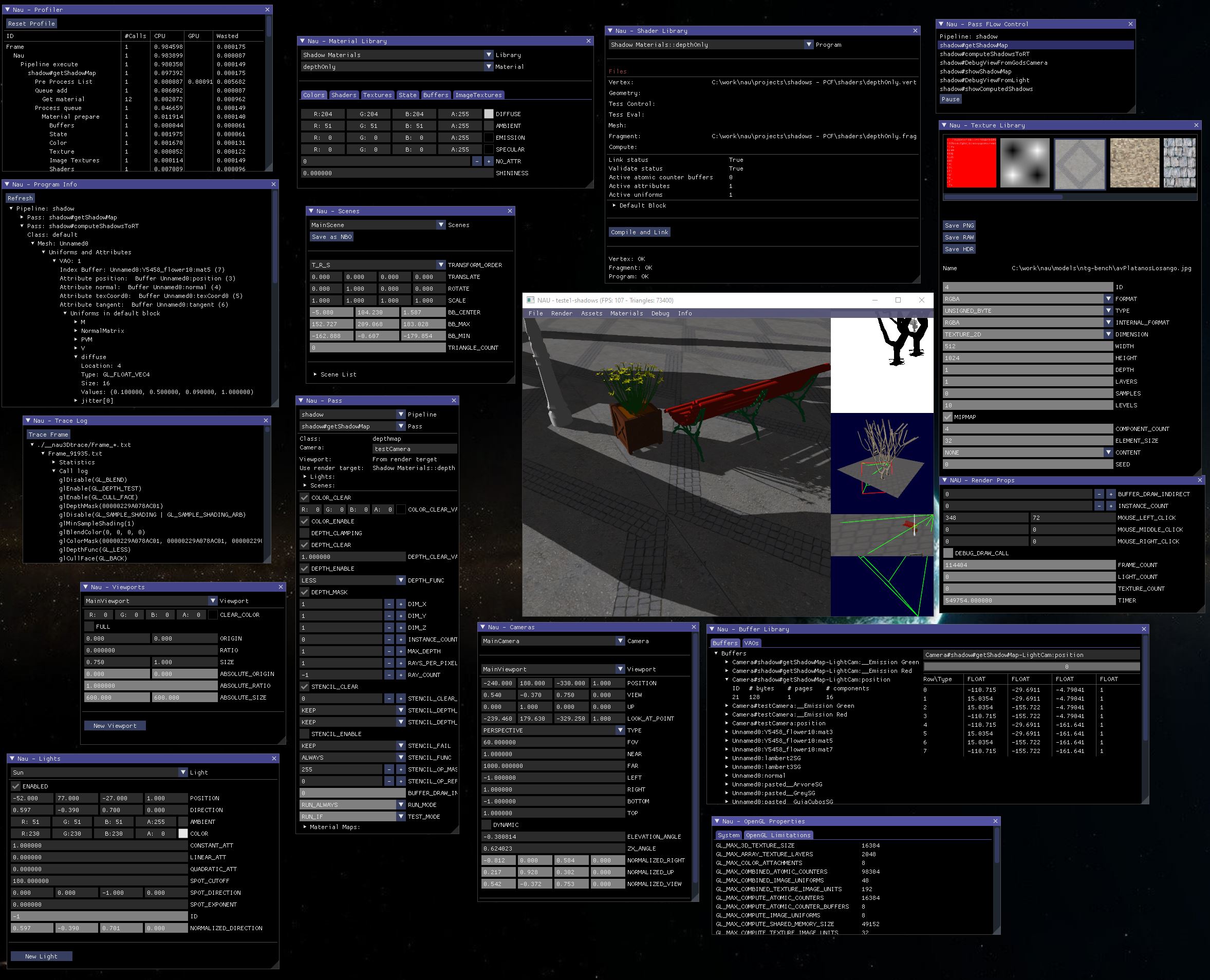Disable the Sun light ENABLED checkbox
This screenshot has width=1210, height=980.
[x=16, y=786]
